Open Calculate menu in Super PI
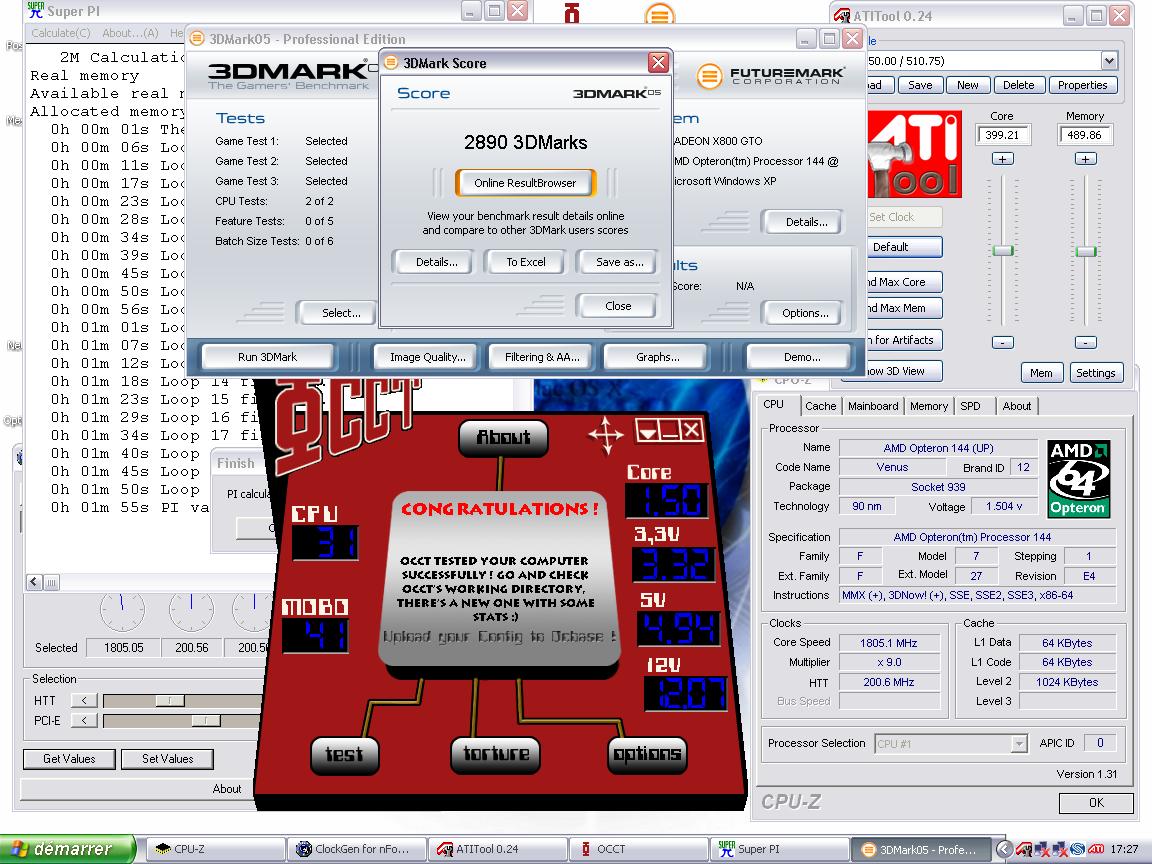 click(60, 33)
